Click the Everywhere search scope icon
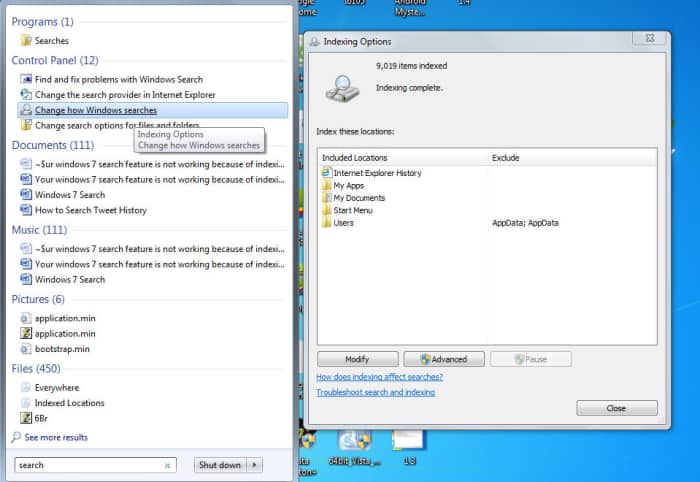Image resolution: width=700 pixels, height=482 pixels. (x=26, y=387)
